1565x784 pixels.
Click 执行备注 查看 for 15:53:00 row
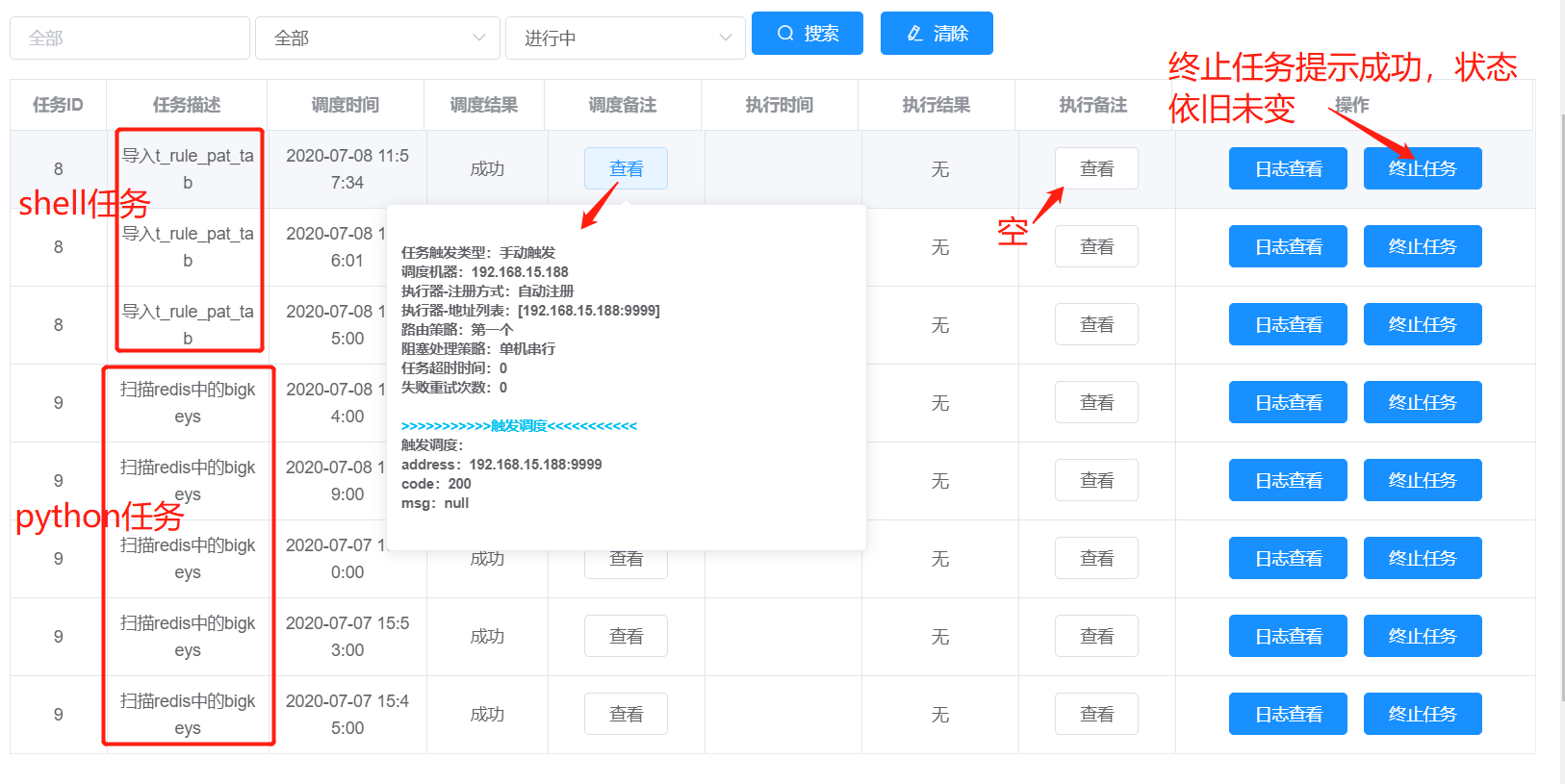click(x=1096, y=636)
